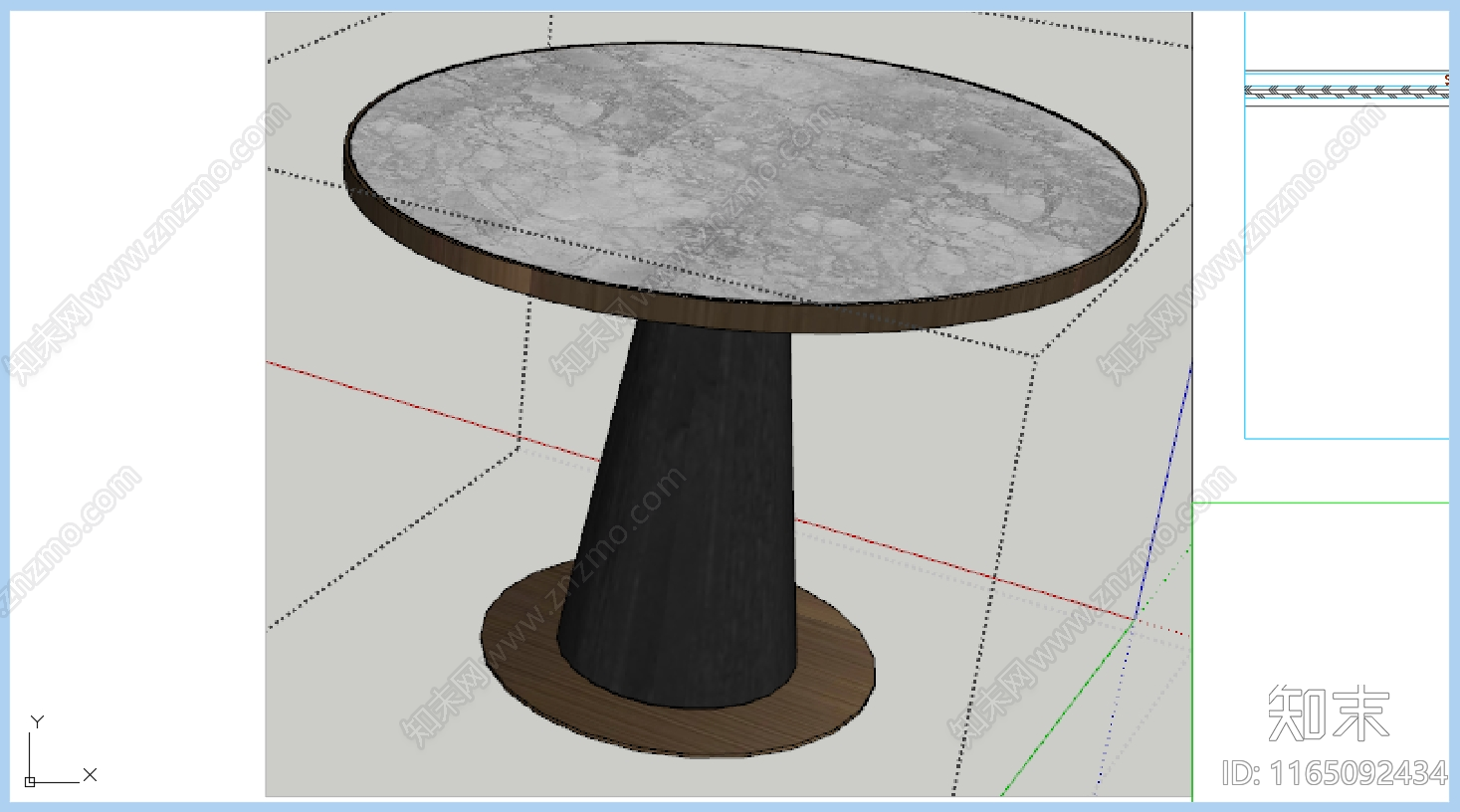The width and height of the screenshot is (1460, 812).
Task: Click the UCS X-Y axis icon
Action: (59, 751)
